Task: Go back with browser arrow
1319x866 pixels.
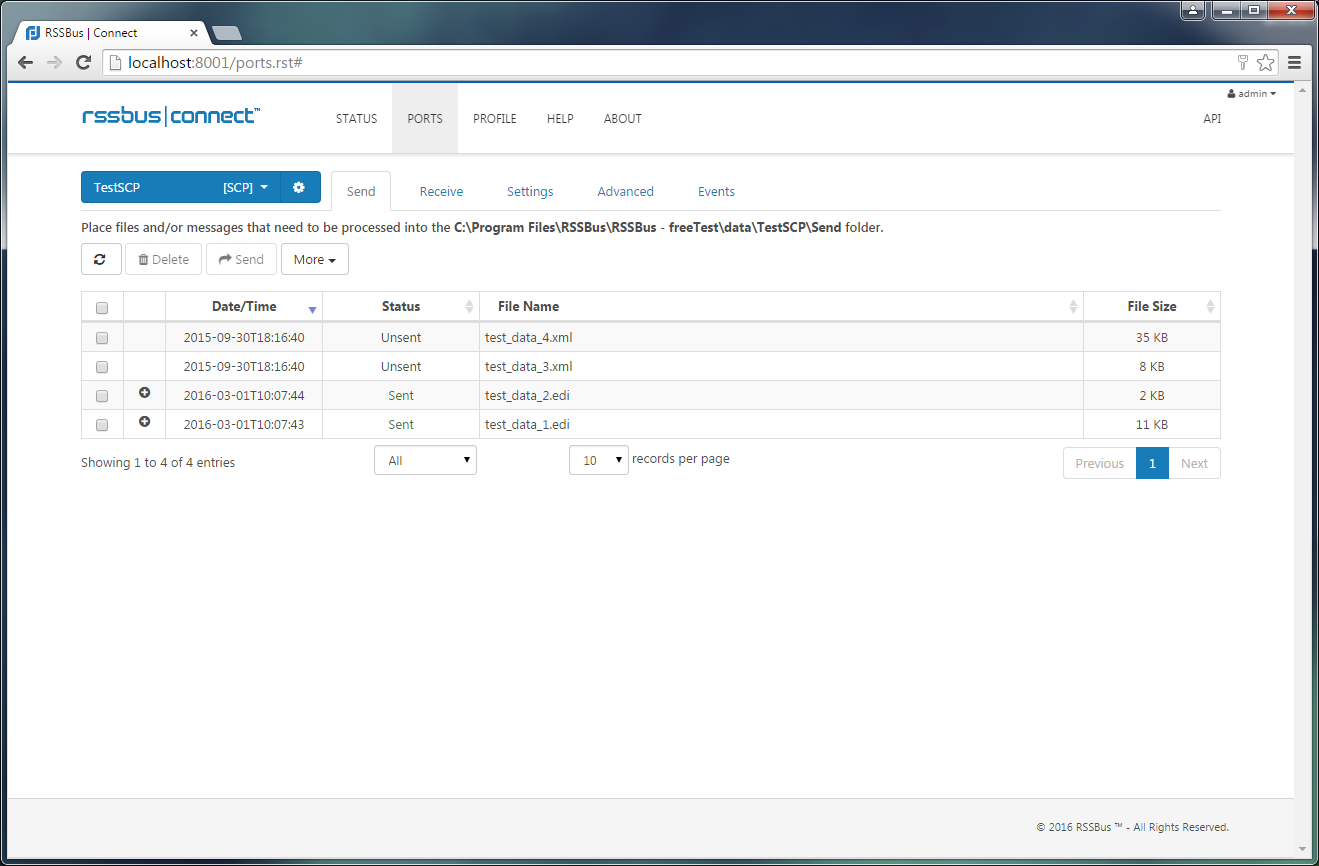Action: tap(26, 63)
